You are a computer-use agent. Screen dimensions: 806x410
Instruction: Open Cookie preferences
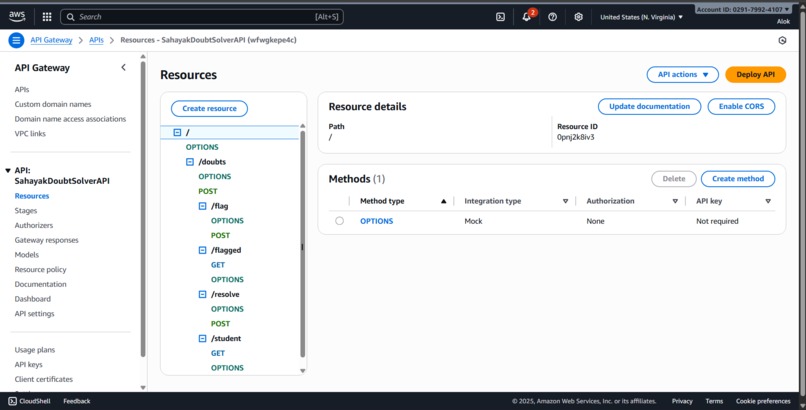(x=763, y=401)
